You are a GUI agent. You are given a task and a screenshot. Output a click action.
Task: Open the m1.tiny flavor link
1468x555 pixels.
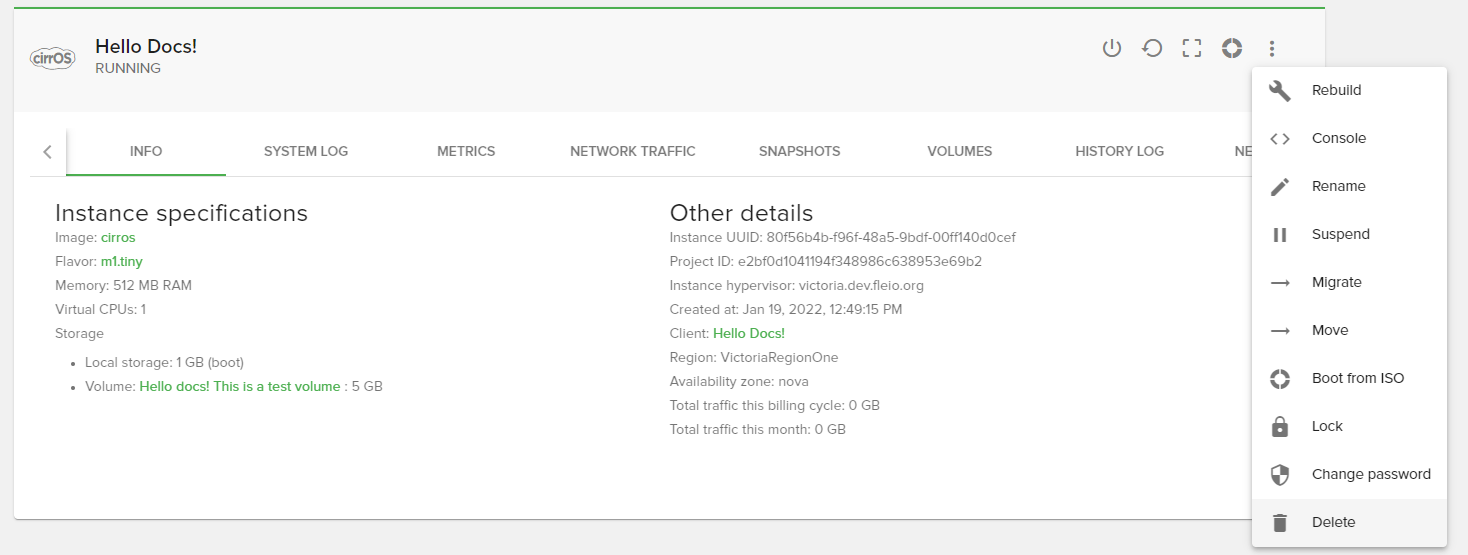point(121,261)
